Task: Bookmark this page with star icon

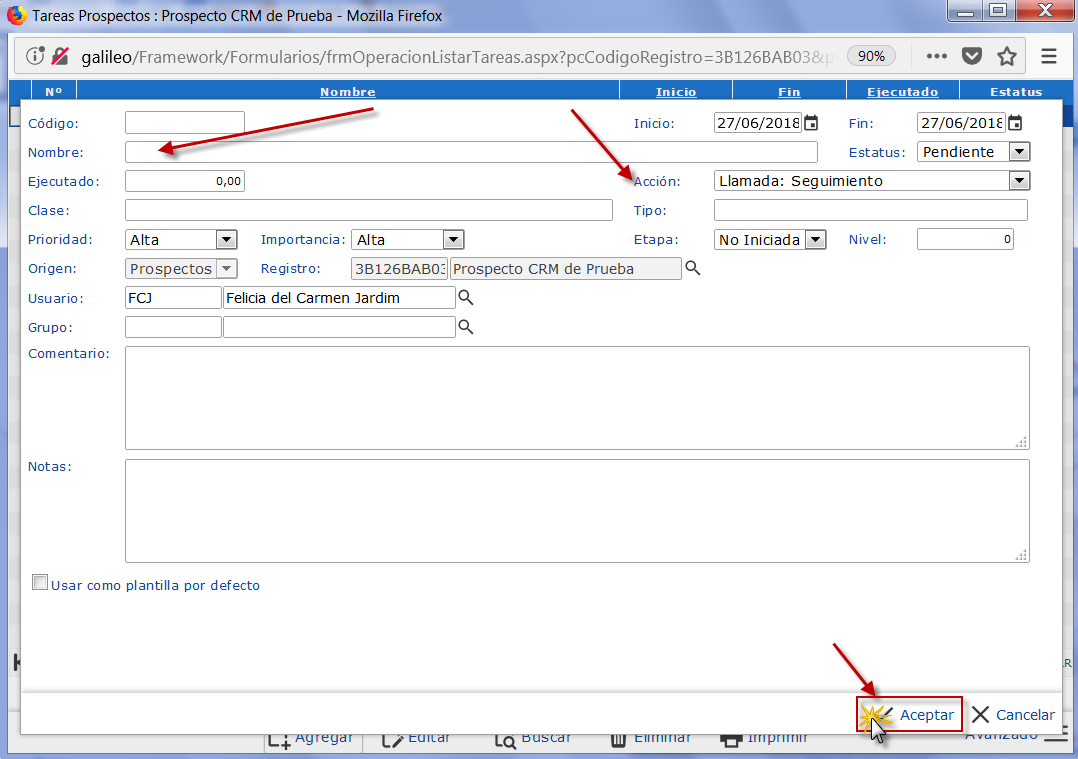Action: pyautogui.click(x=1007, y=56)
